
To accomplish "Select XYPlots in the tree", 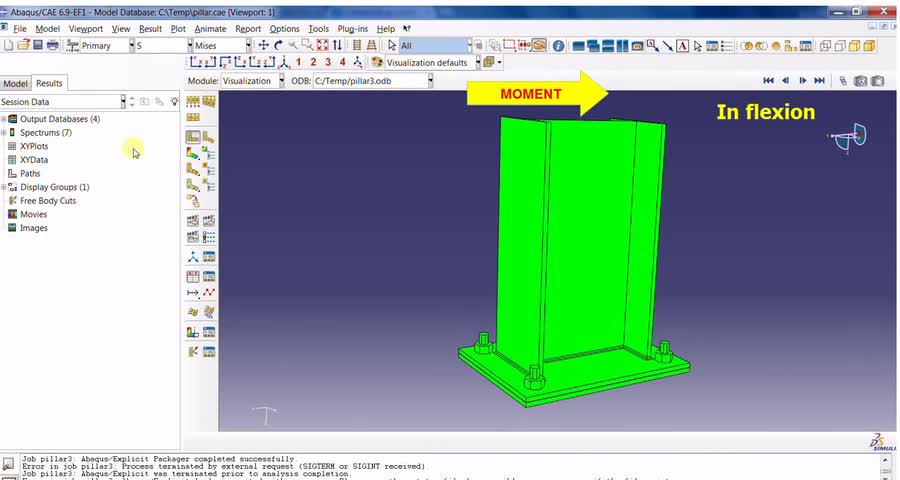I will click(34, 146).
